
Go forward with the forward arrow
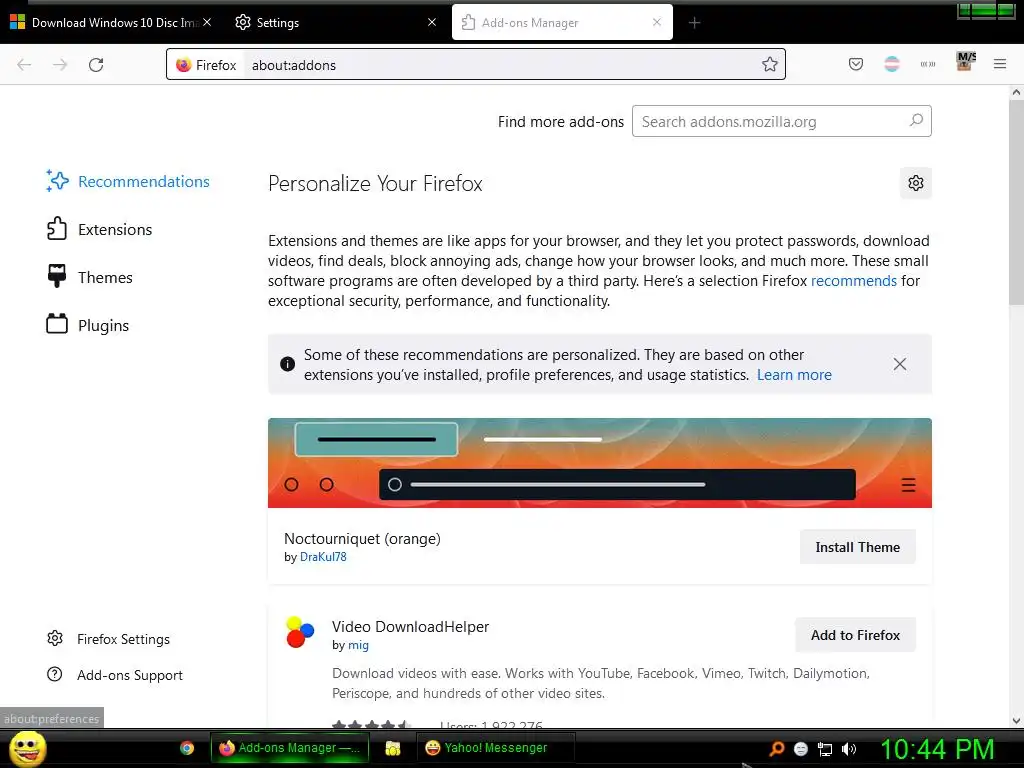coord(60,65)
